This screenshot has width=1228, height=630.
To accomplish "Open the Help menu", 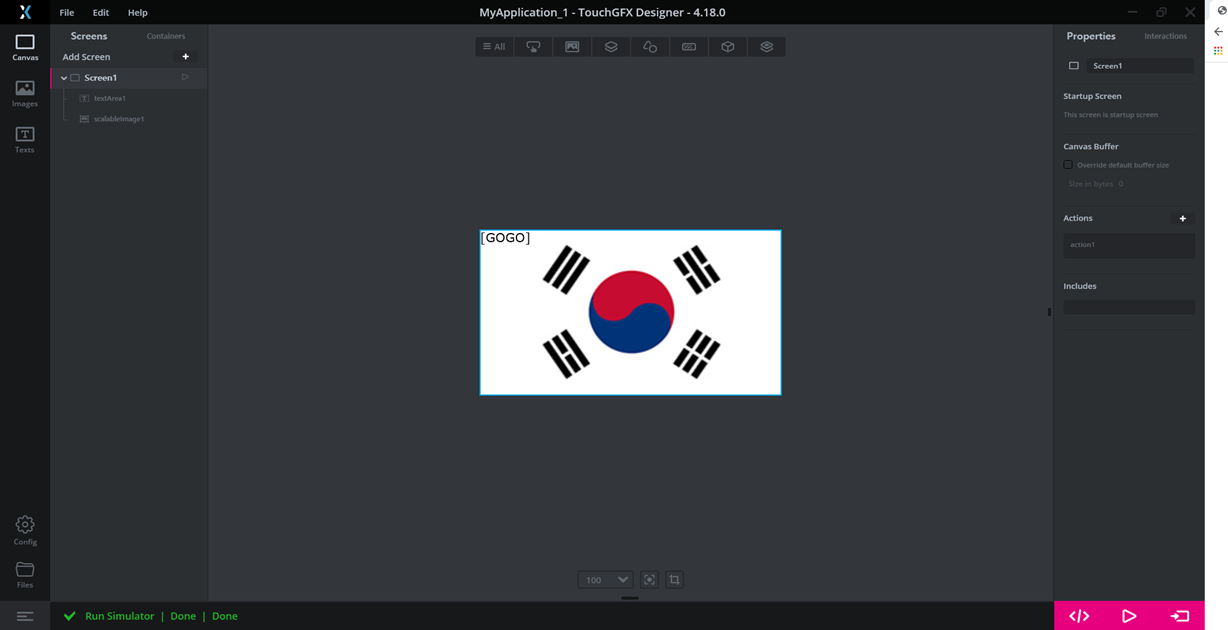I will (x=138, y=13).
